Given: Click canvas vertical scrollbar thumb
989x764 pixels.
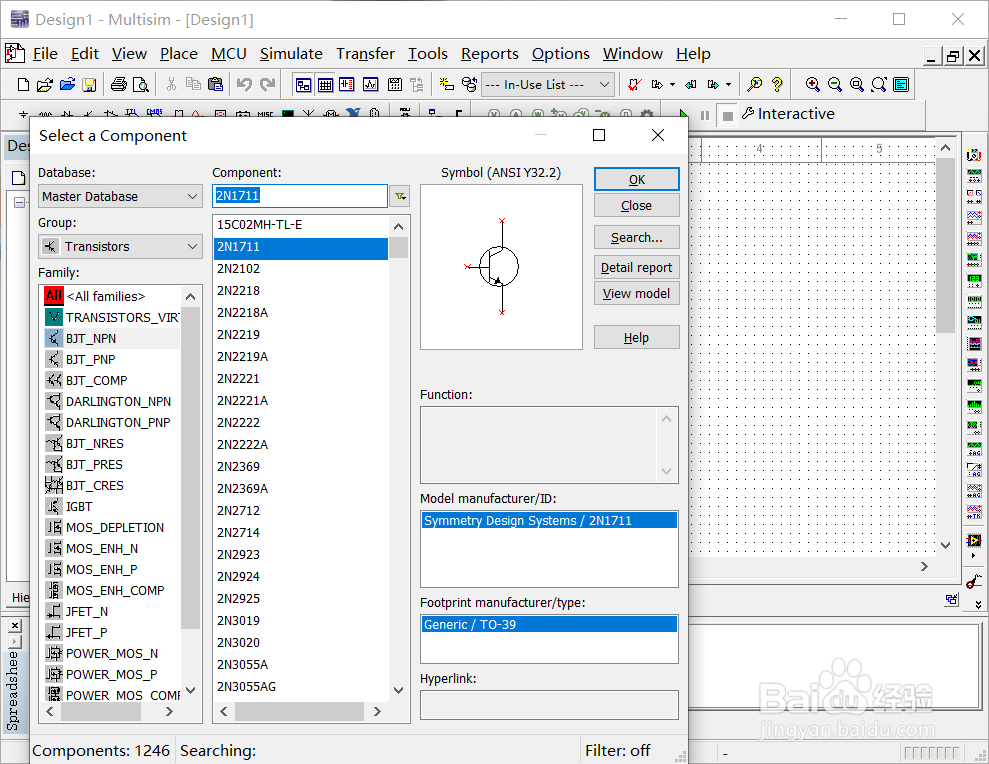Looking at the screenshot, I should click(x=945, y=245).
